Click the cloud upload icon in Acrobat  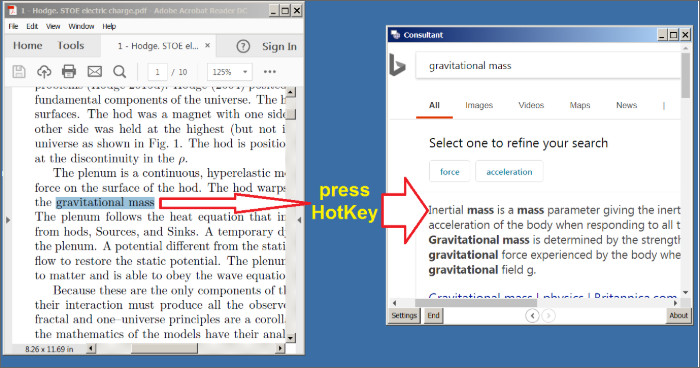point(44,71)
